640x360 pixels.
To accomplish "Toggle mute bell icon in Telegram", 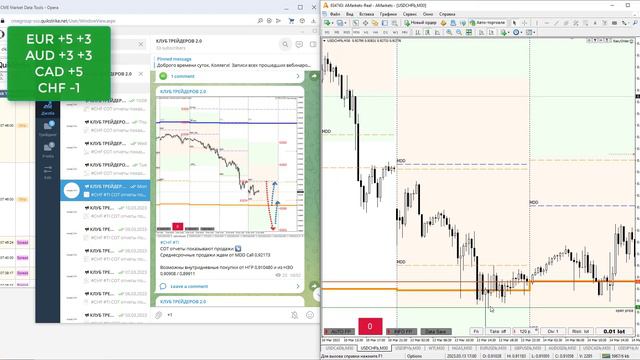I will pyautogui.click(x=294, y=315).
